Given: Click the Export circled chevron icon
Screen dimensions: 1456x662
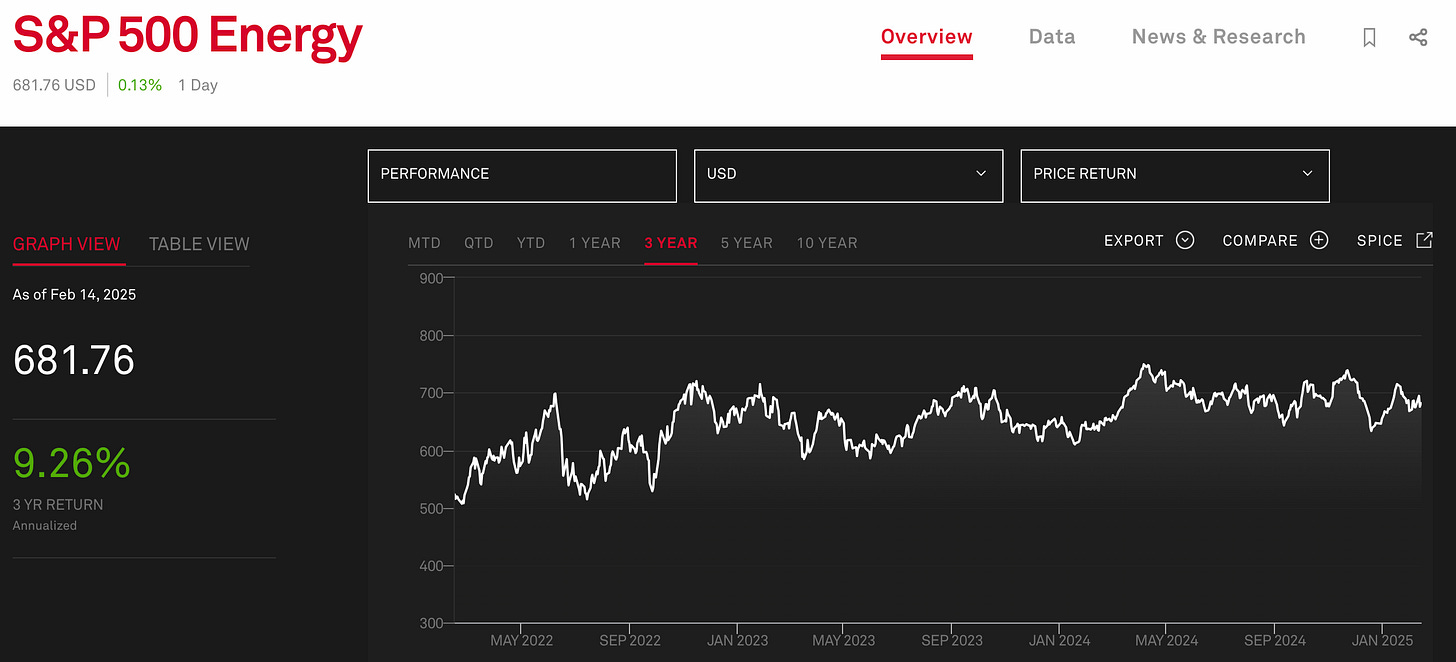Looking at the screenshot, I should point(1185,240).
